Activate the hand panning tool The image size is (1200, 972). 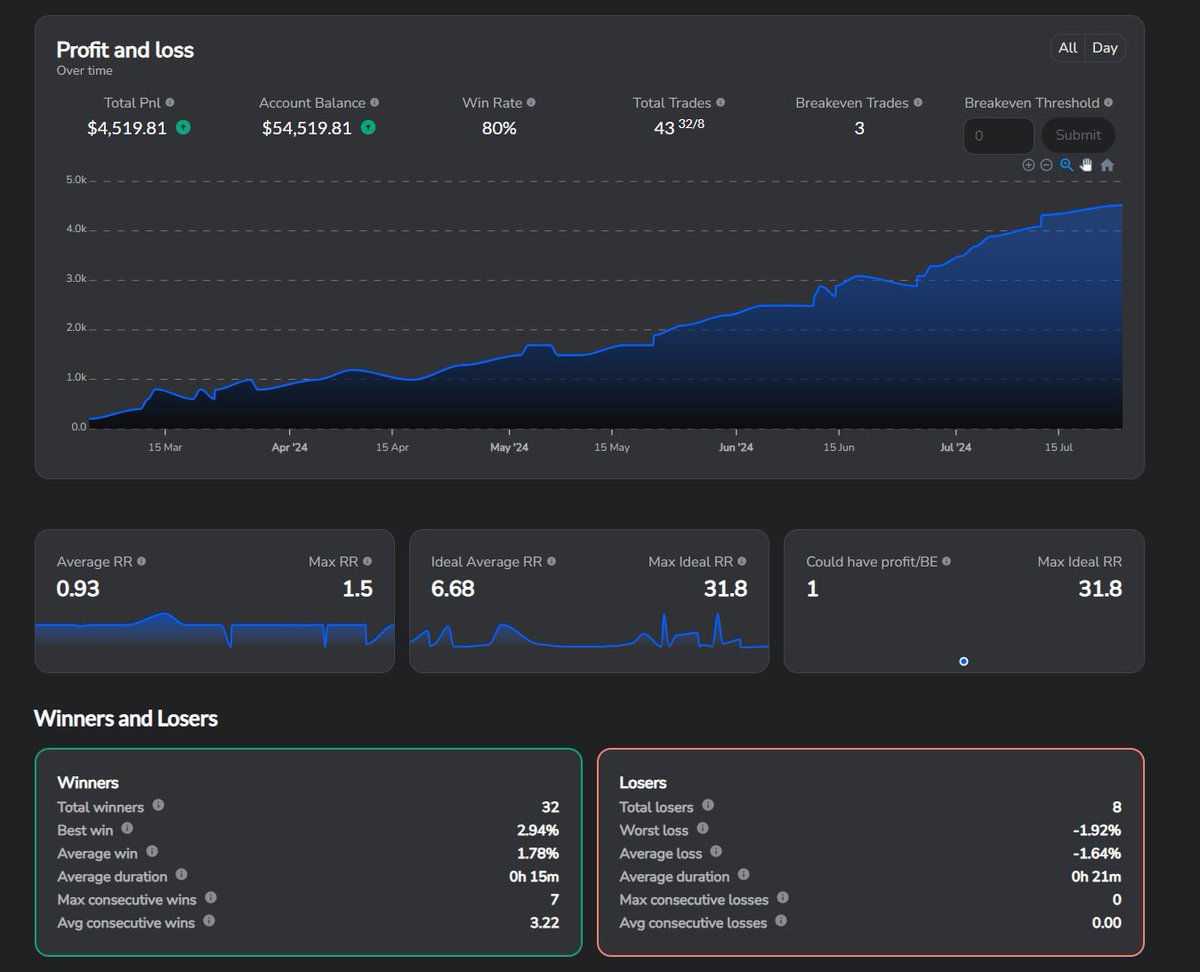click(x=1086, y=165)
